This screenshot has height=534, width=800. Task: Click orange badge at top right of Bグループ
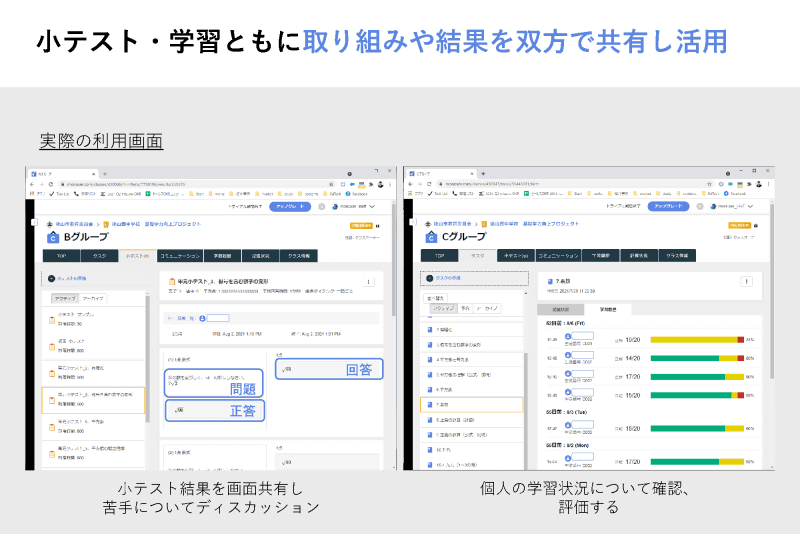tap(361, 225)
